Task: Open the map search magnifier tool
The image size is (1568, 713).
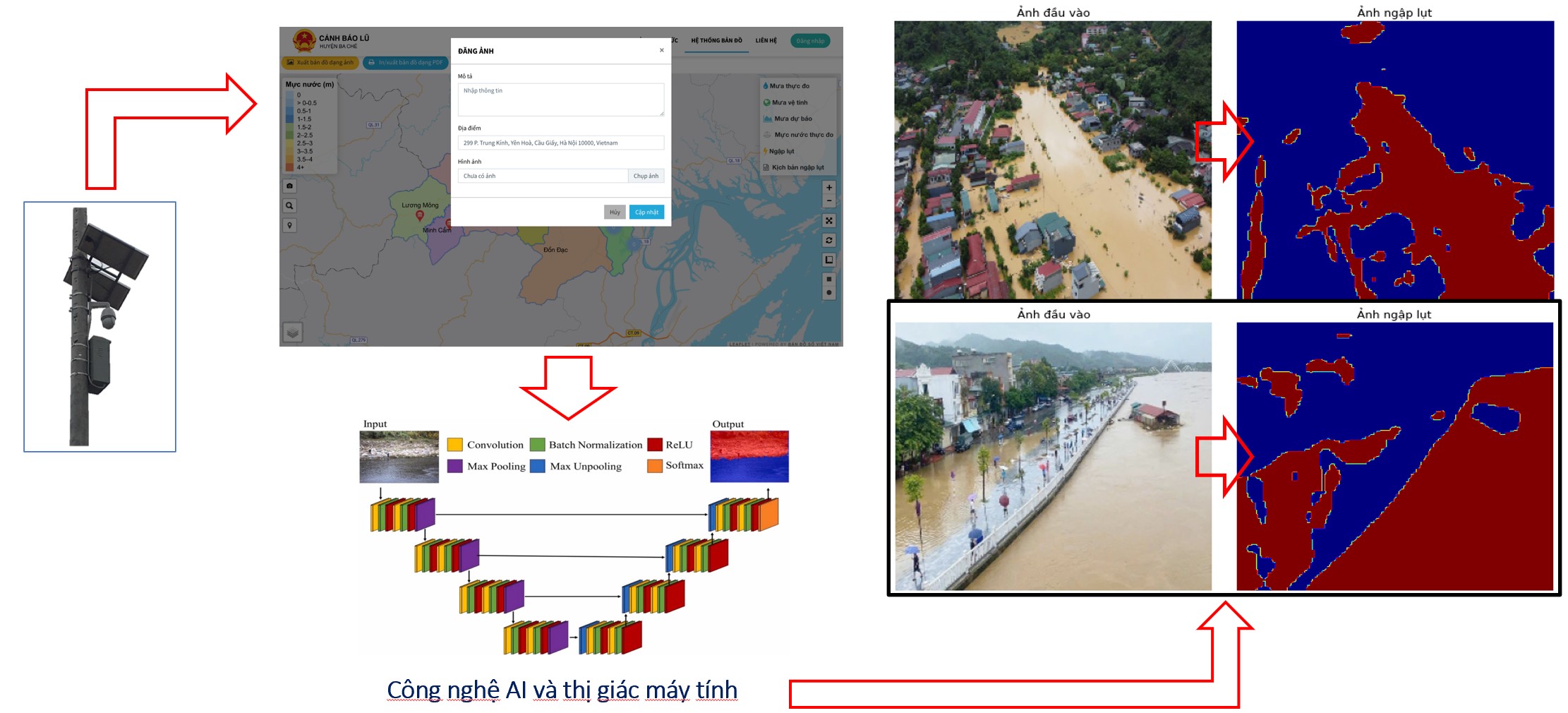Action: [x=289, y=206]
